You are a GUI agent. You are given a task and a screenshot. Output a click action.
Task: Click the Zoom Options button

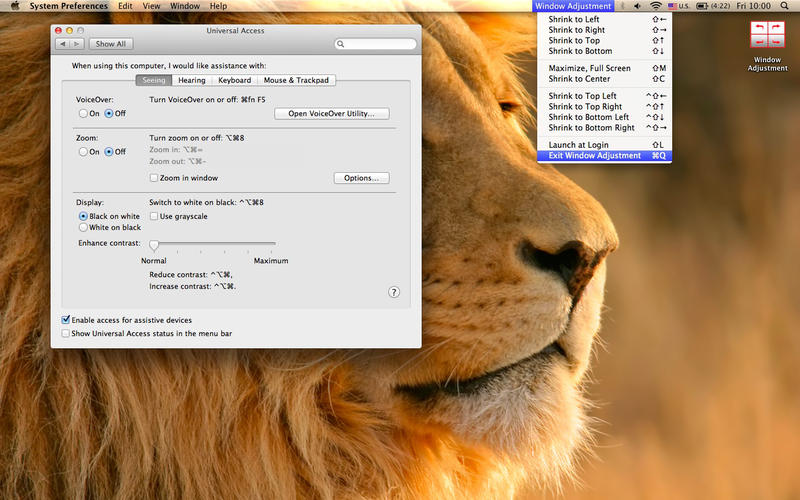[360, 178]
